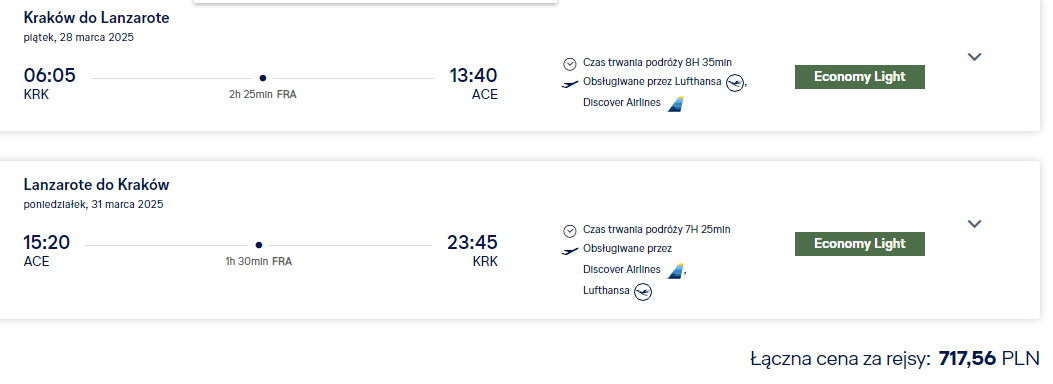Expand the Kraków do Lanzarote flight details chevron
1053x384 pixels.
[974, 57]
